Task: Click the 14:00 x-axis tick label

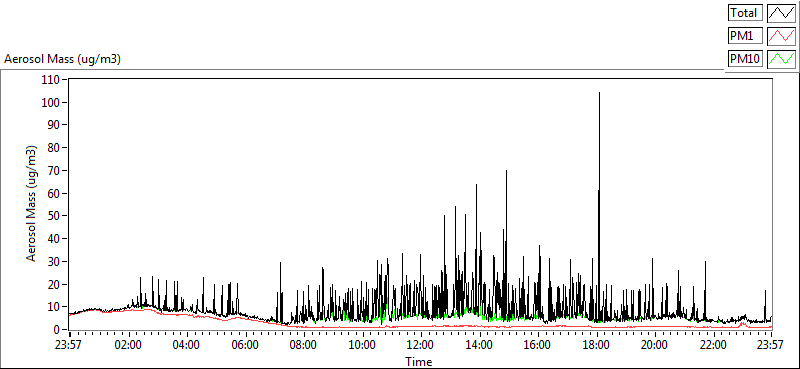Action: 479,345
